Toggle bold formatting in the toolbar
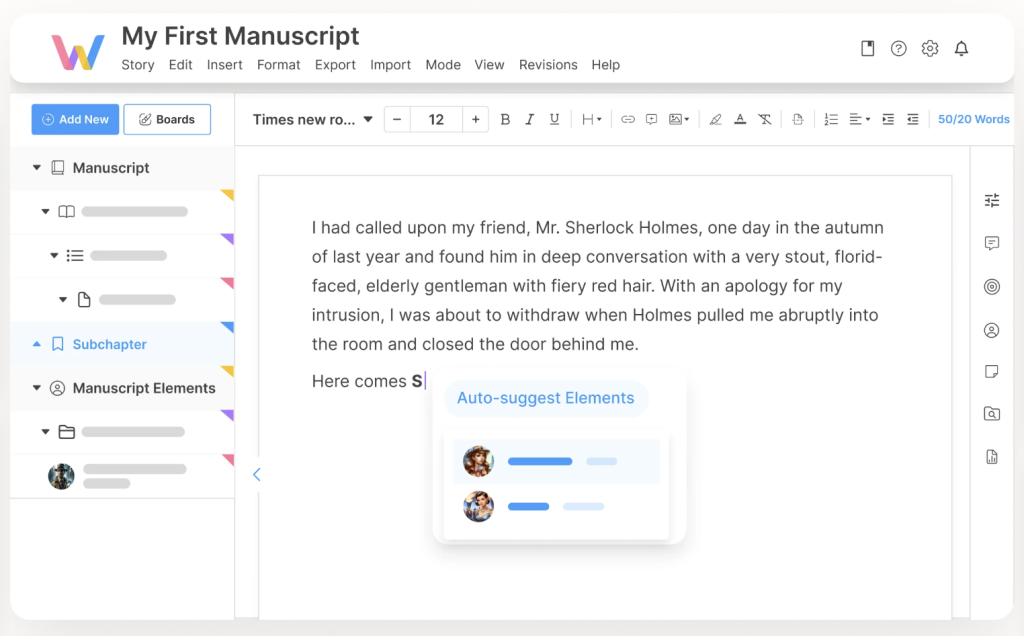 coord(505,119)
